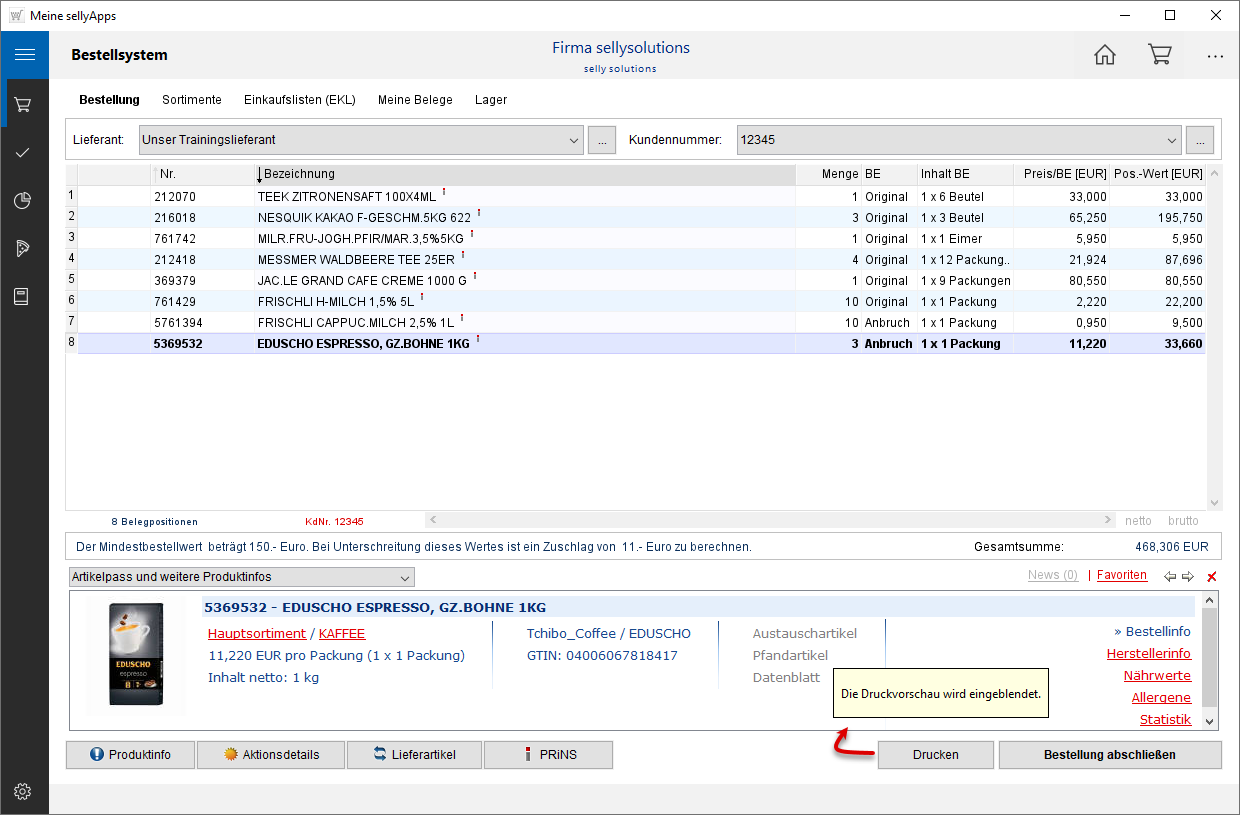Screen dimensions: 1240x815
Task: Click the horizontal scrollbar under the table
Action: (x=769, y=521)
